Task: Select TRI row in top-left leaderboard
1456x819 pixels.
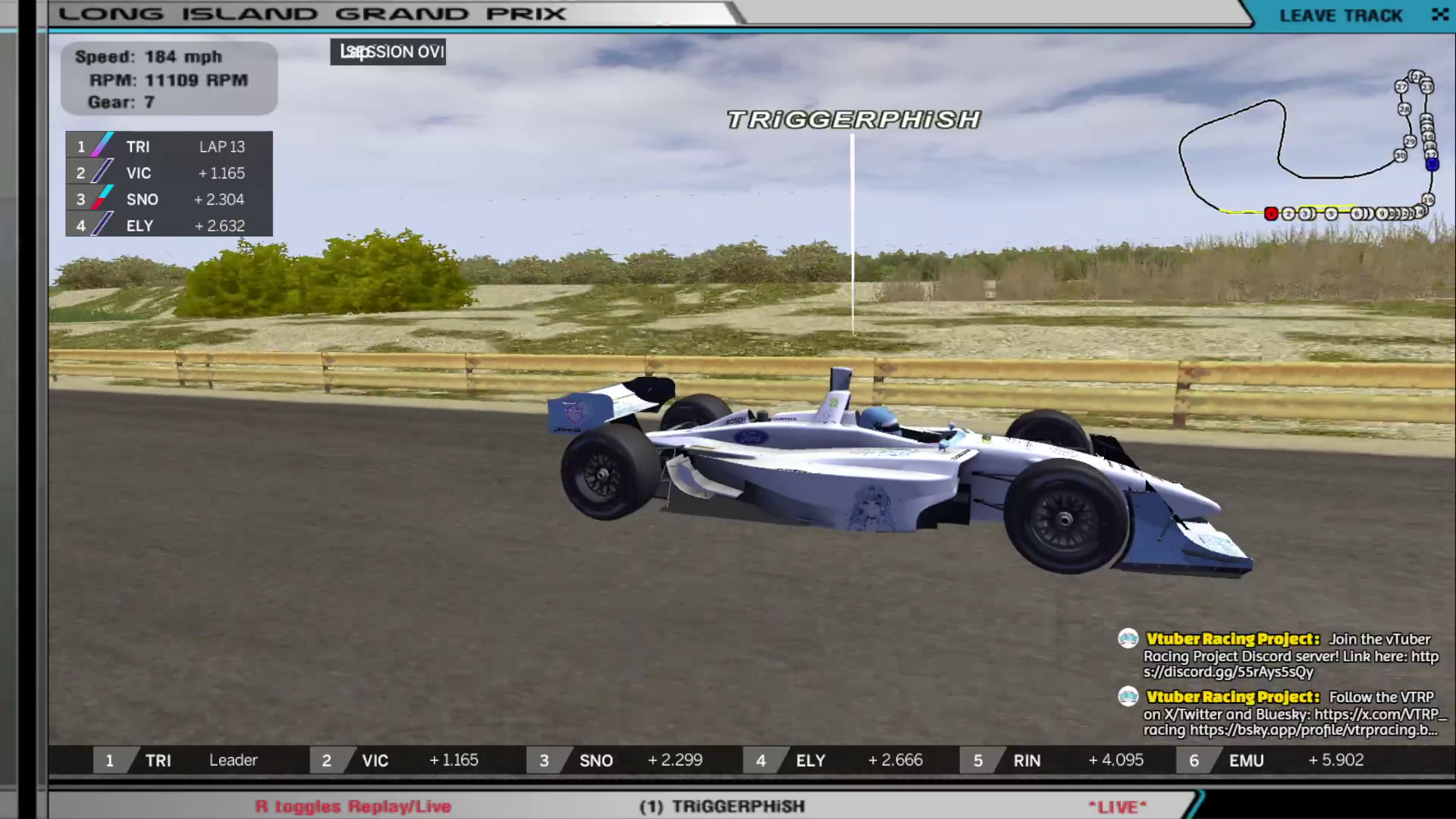Action: tap(168, 146)
